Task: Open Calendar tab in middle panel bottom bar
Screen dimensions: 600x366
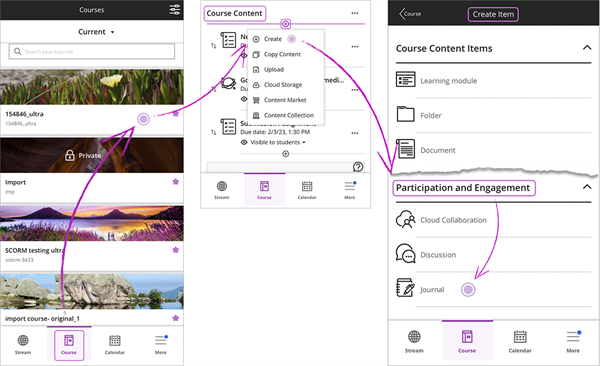Action: coord(307,190)
